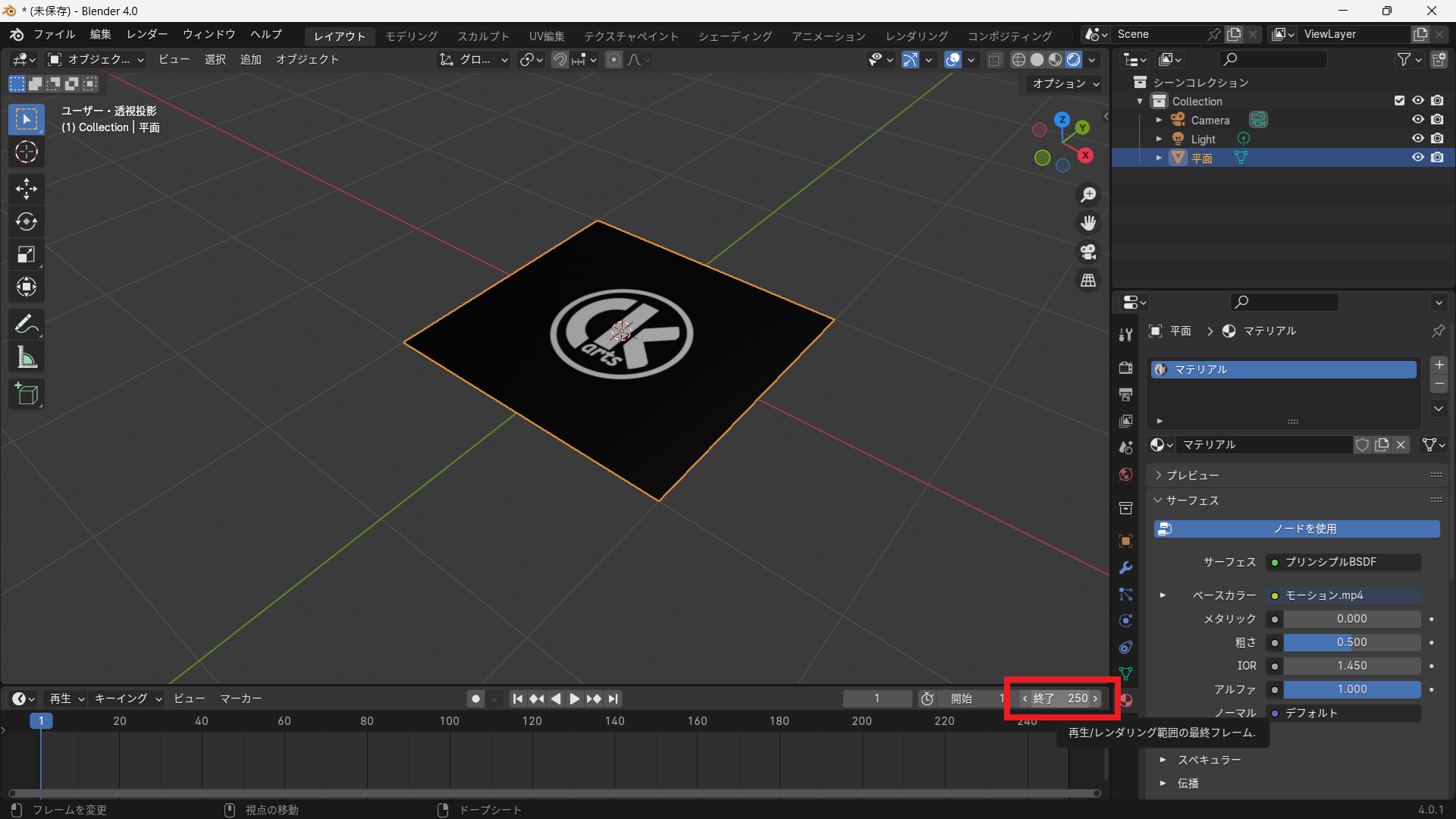Viewport: 1456px width, 819px height.
Task: Click the 終了 end frame field
Action: pyautogui.click(x=1060, y=698)
